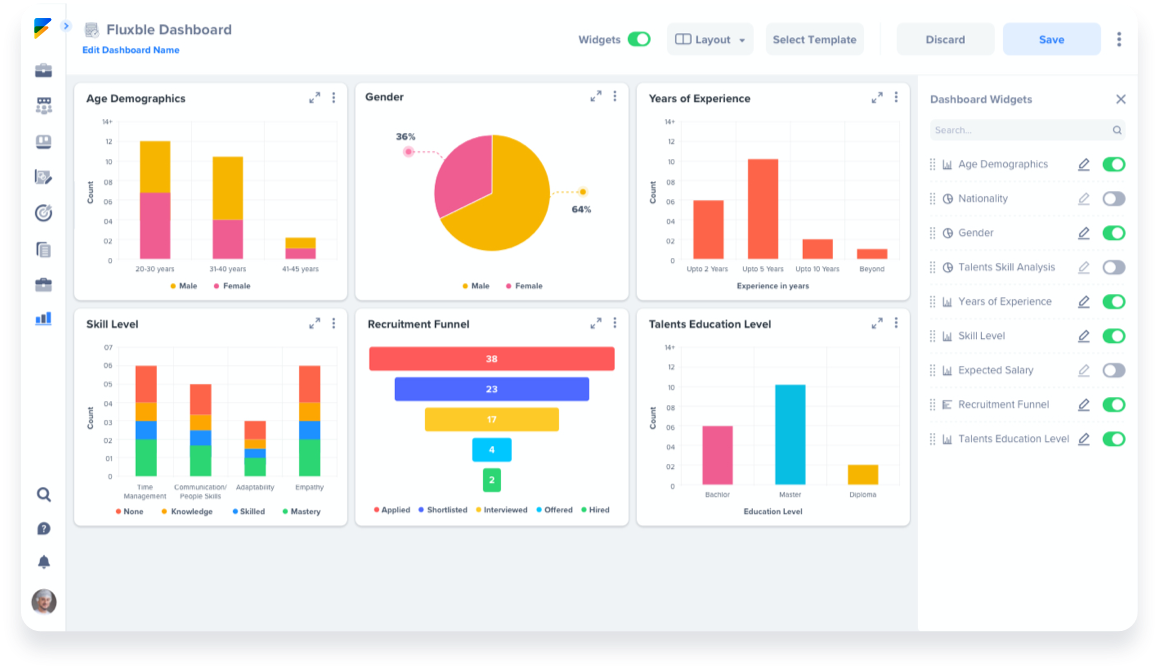
Task: Open Talents Education Level card options menu
Action: point(897,323)
